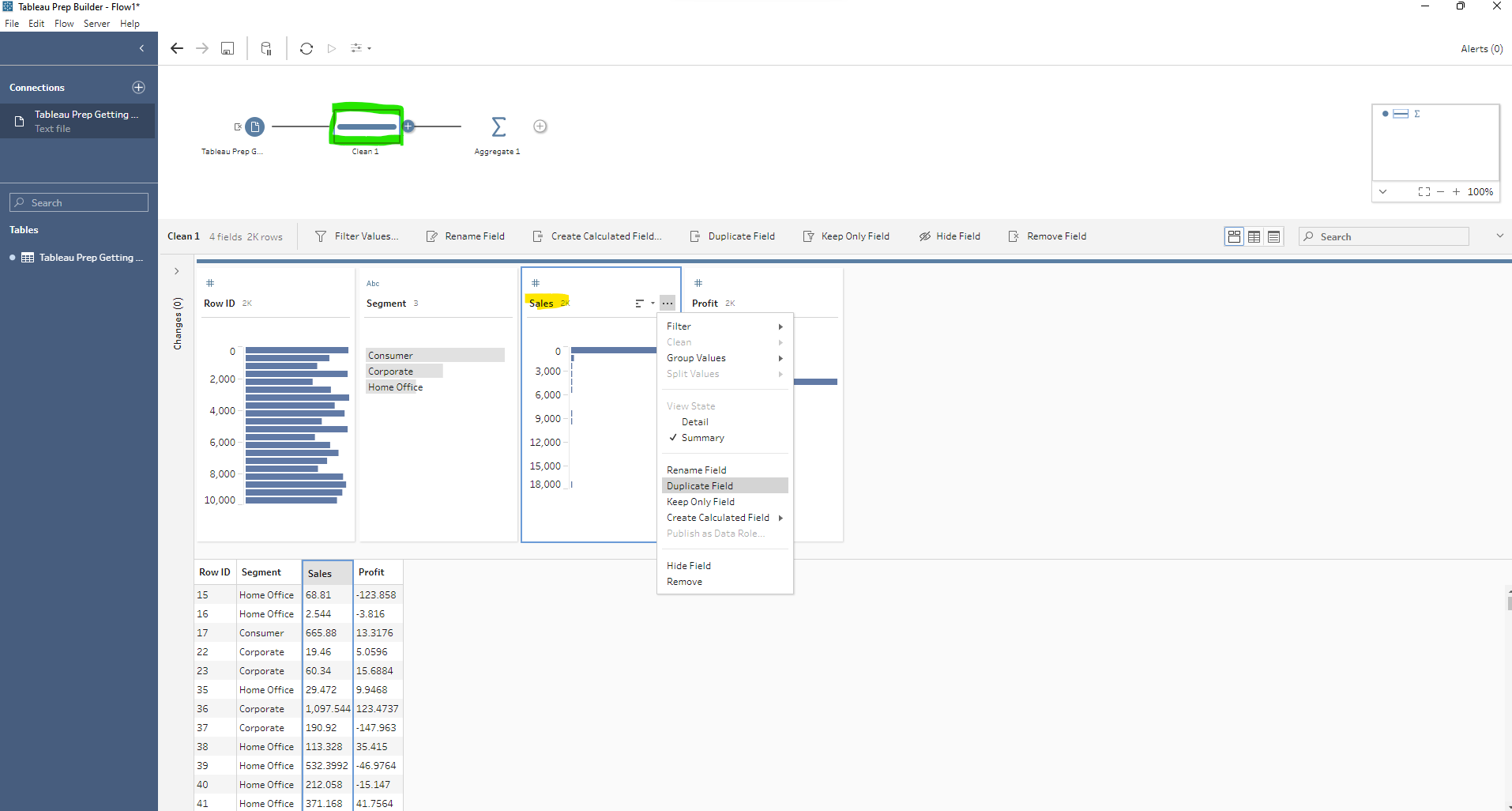Collapse profile toolbar chevron at right

pos(1499,236)
